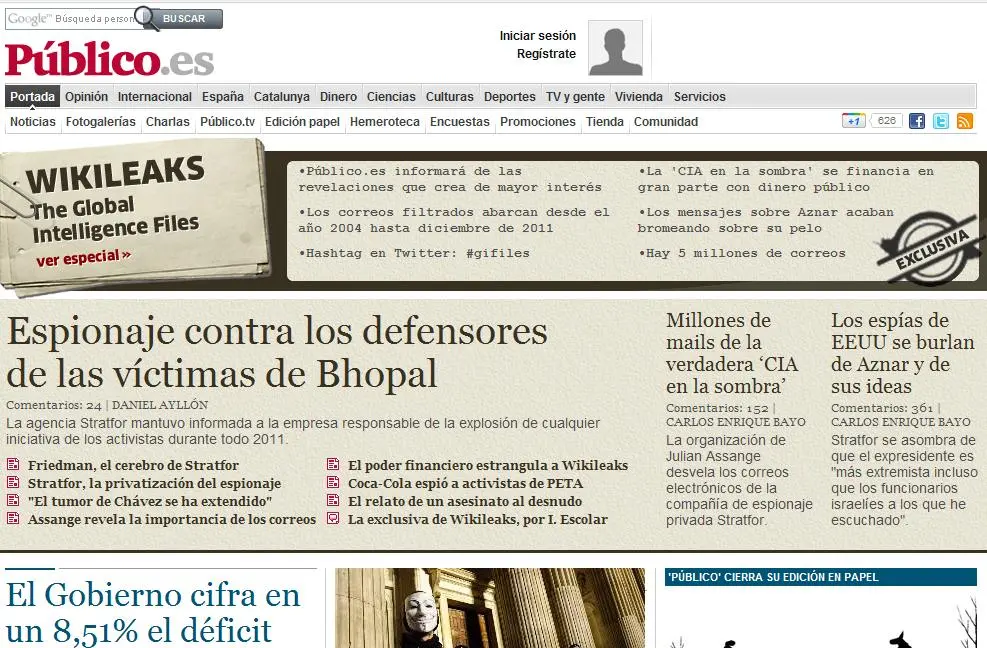Click the BUSCAR search button
Screen dimensions: 987x648
(x=184, y=19)
